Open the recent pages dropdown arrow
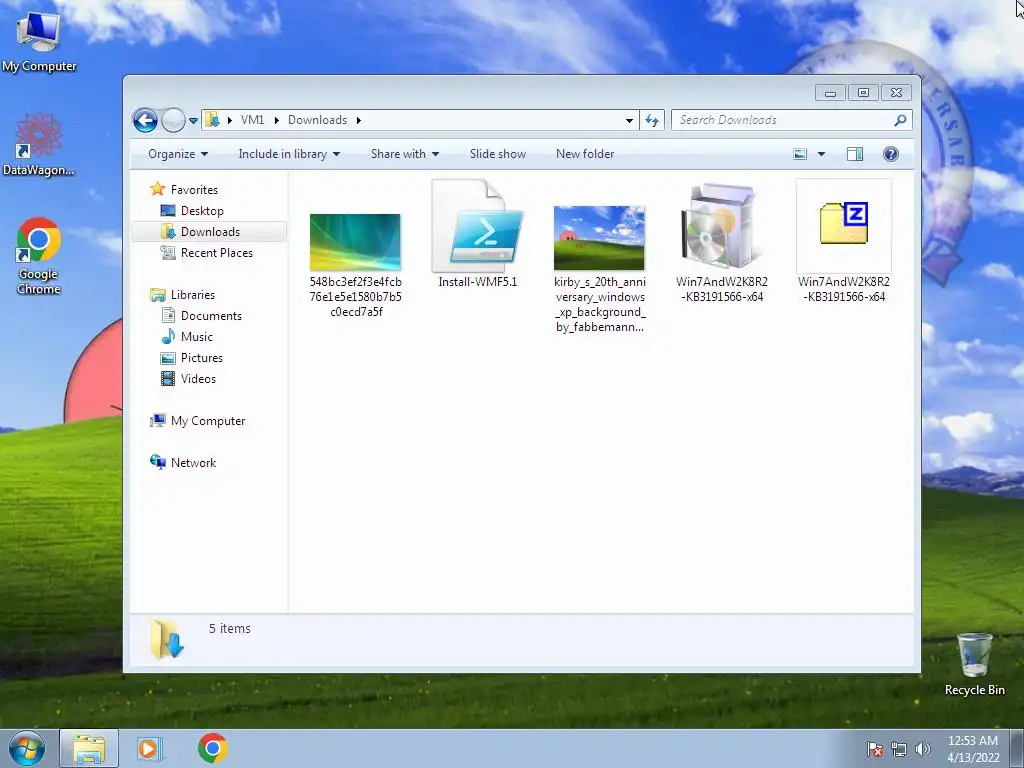The image size is (1024, 768). (x=193, y=121)
